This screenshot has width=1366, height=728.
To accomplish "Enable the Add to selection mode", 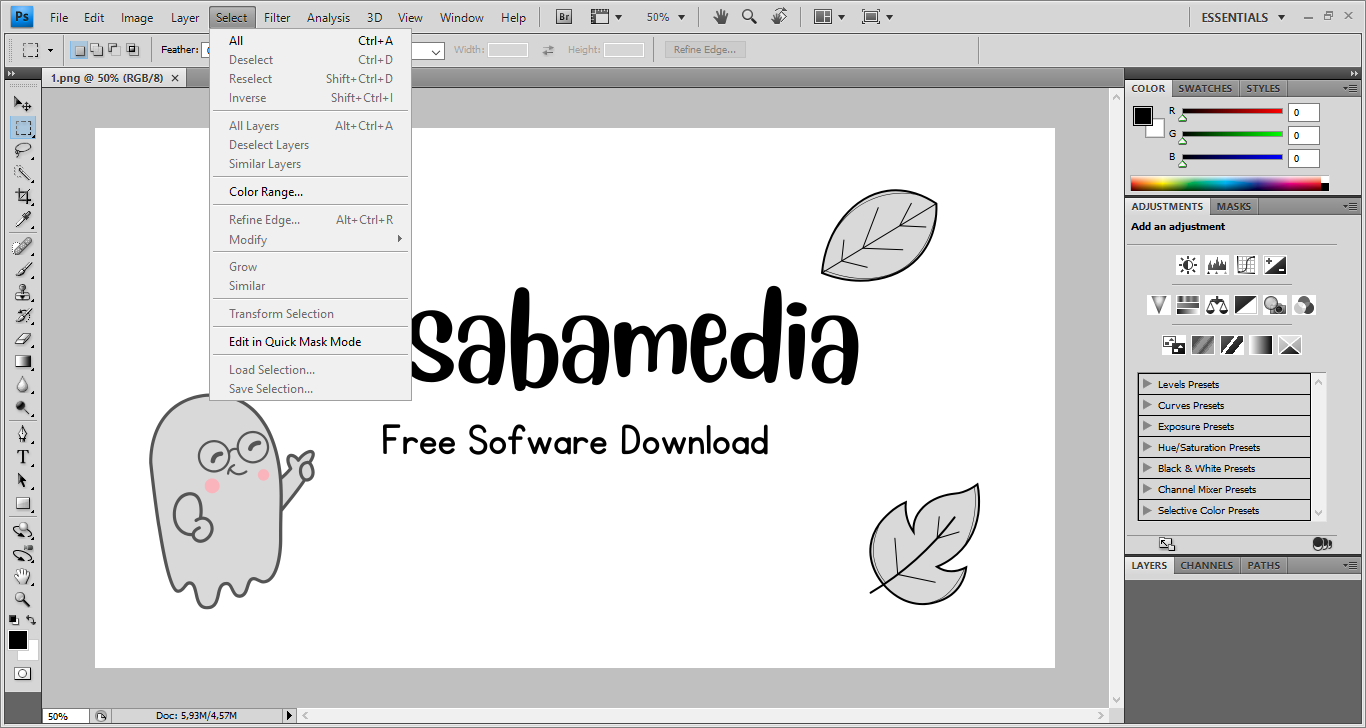I will click(96, 49).
